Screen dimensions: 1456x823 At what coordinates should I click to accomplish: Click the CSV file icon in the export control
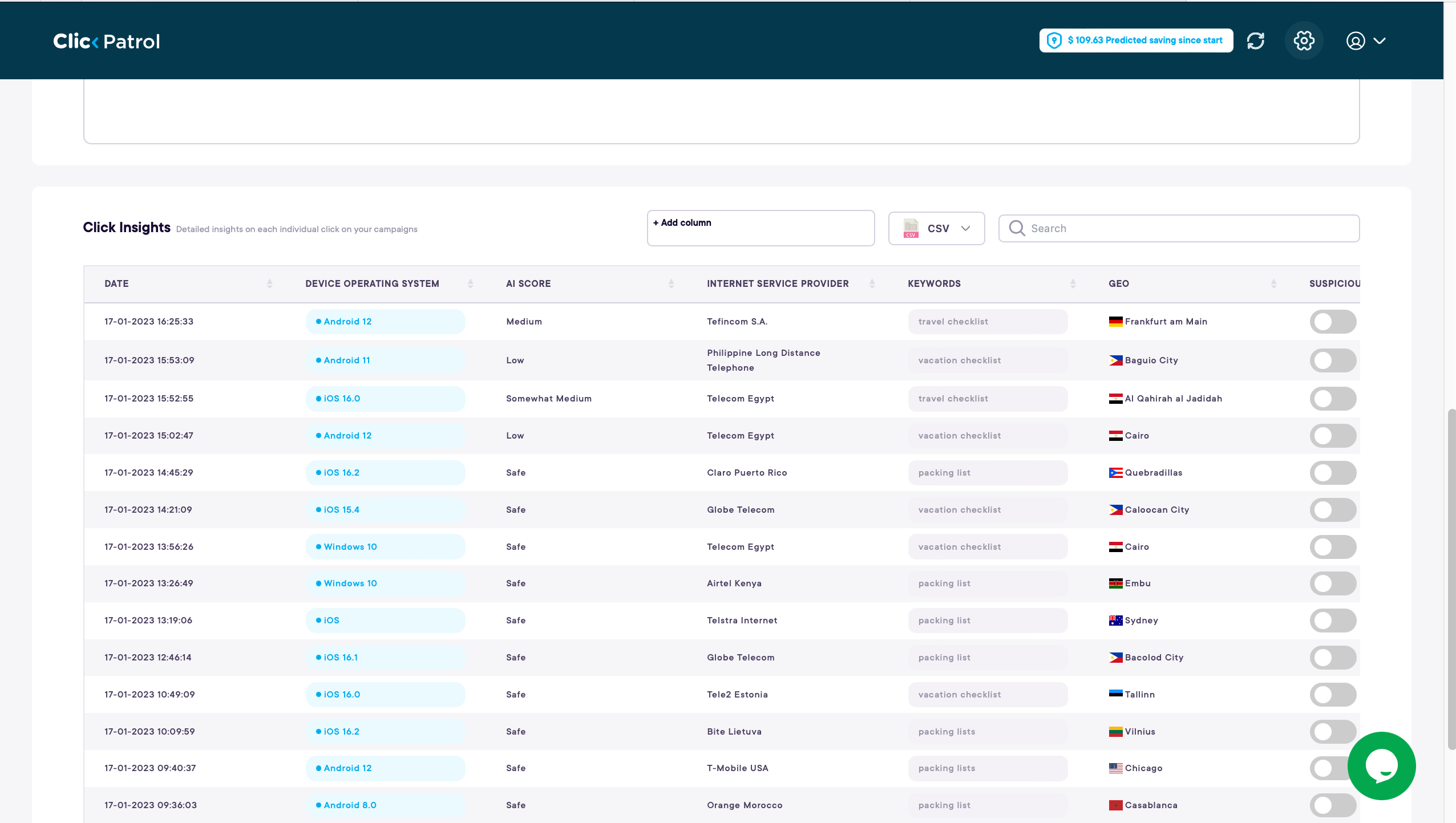click(909, 228)
